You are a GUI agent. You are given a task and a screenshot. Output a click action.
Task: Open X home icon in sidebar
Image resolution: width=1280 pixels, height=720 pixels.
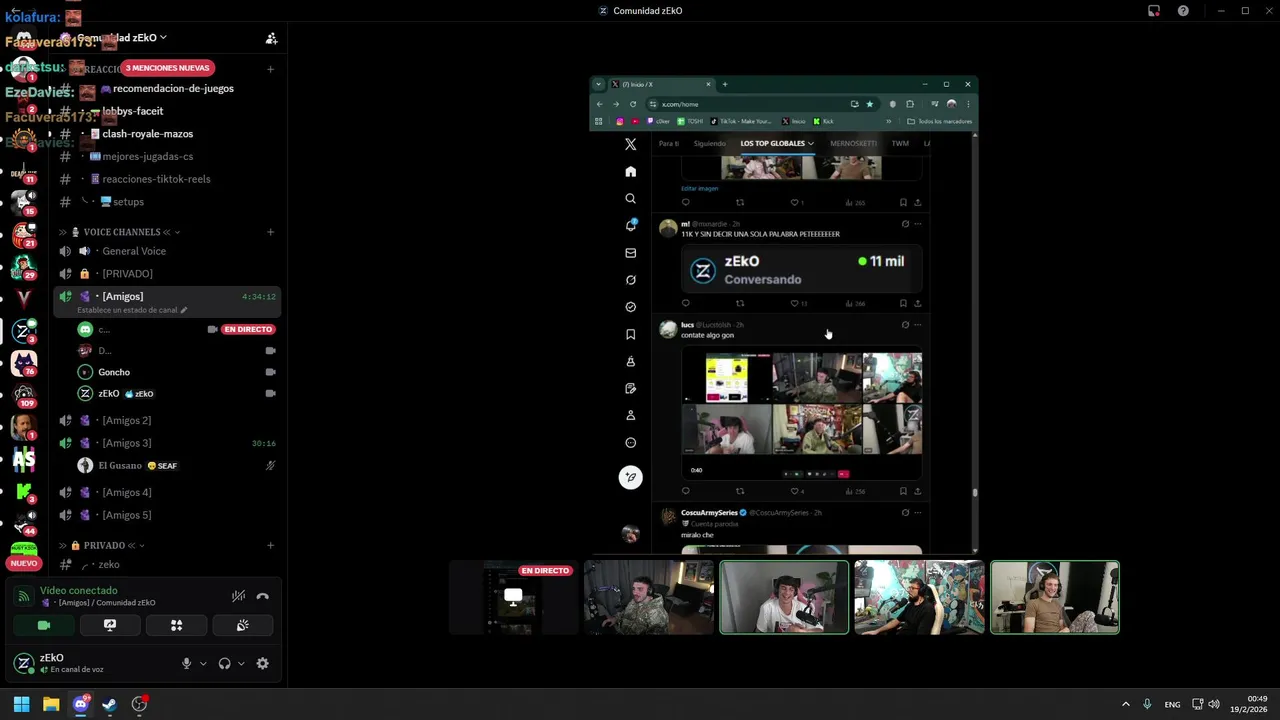pos(630,172)
